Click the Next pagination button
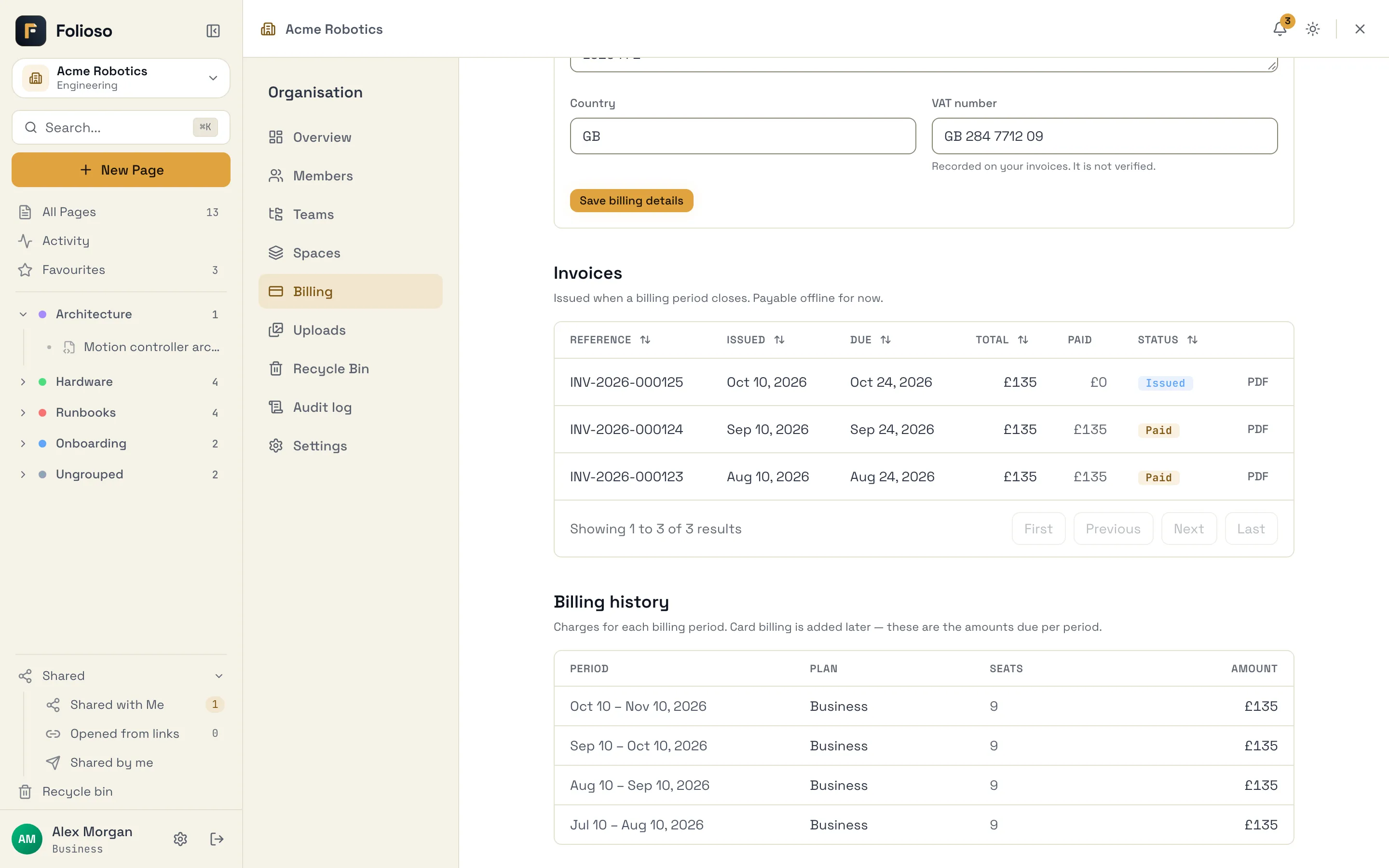This screenshot has height=868, width=1389. click(1189, 529)
